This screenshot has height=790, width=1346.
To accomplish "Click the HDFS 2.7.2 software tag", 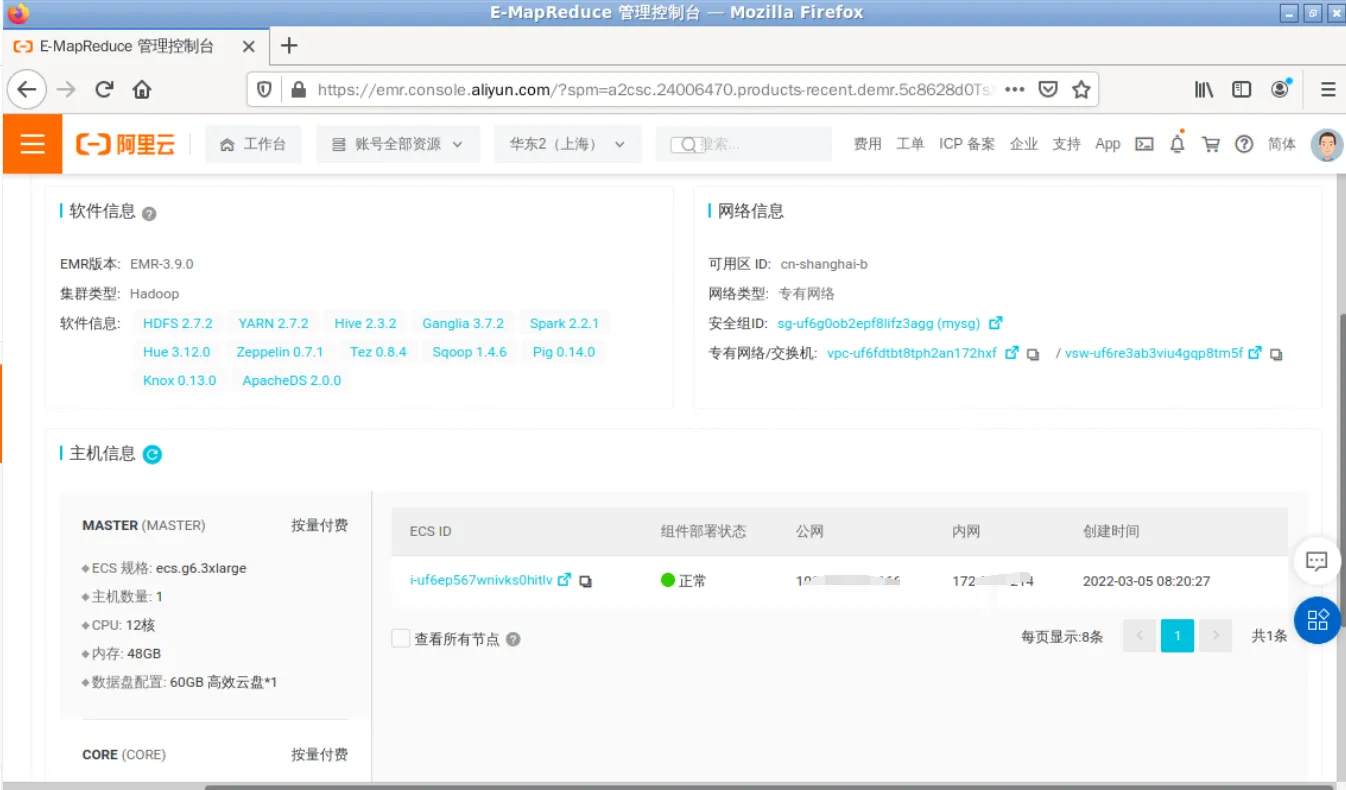I will (178, 323).
